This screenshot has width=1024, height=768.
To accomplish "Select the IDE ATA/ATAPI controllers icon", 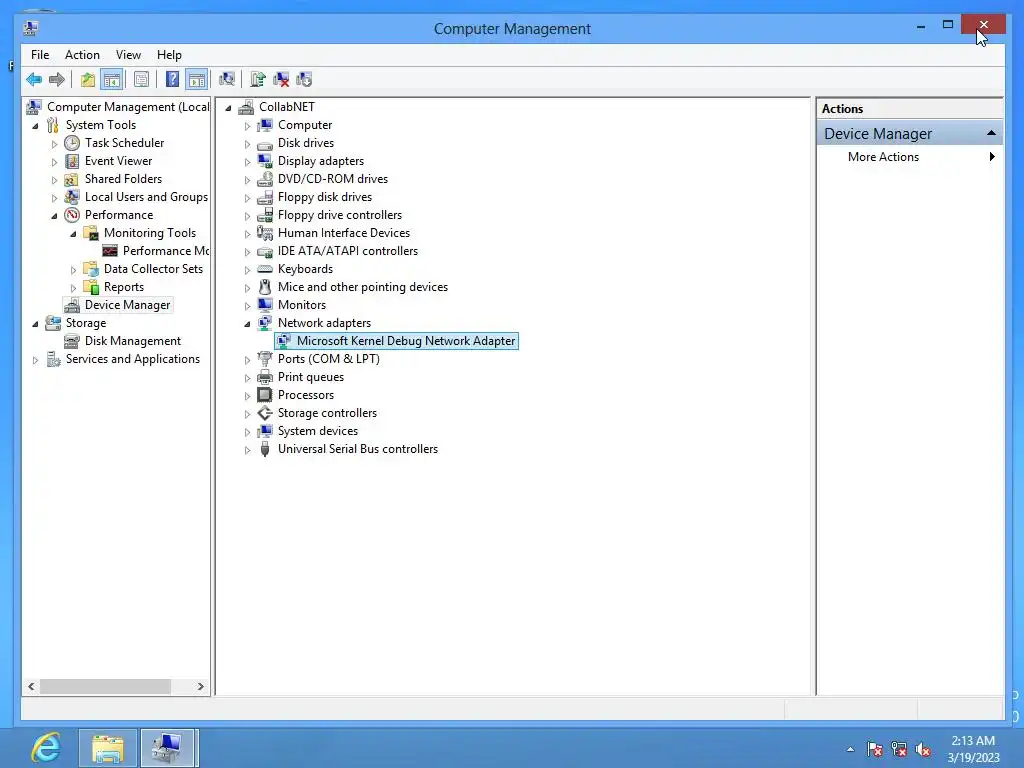I will [264, 251].
